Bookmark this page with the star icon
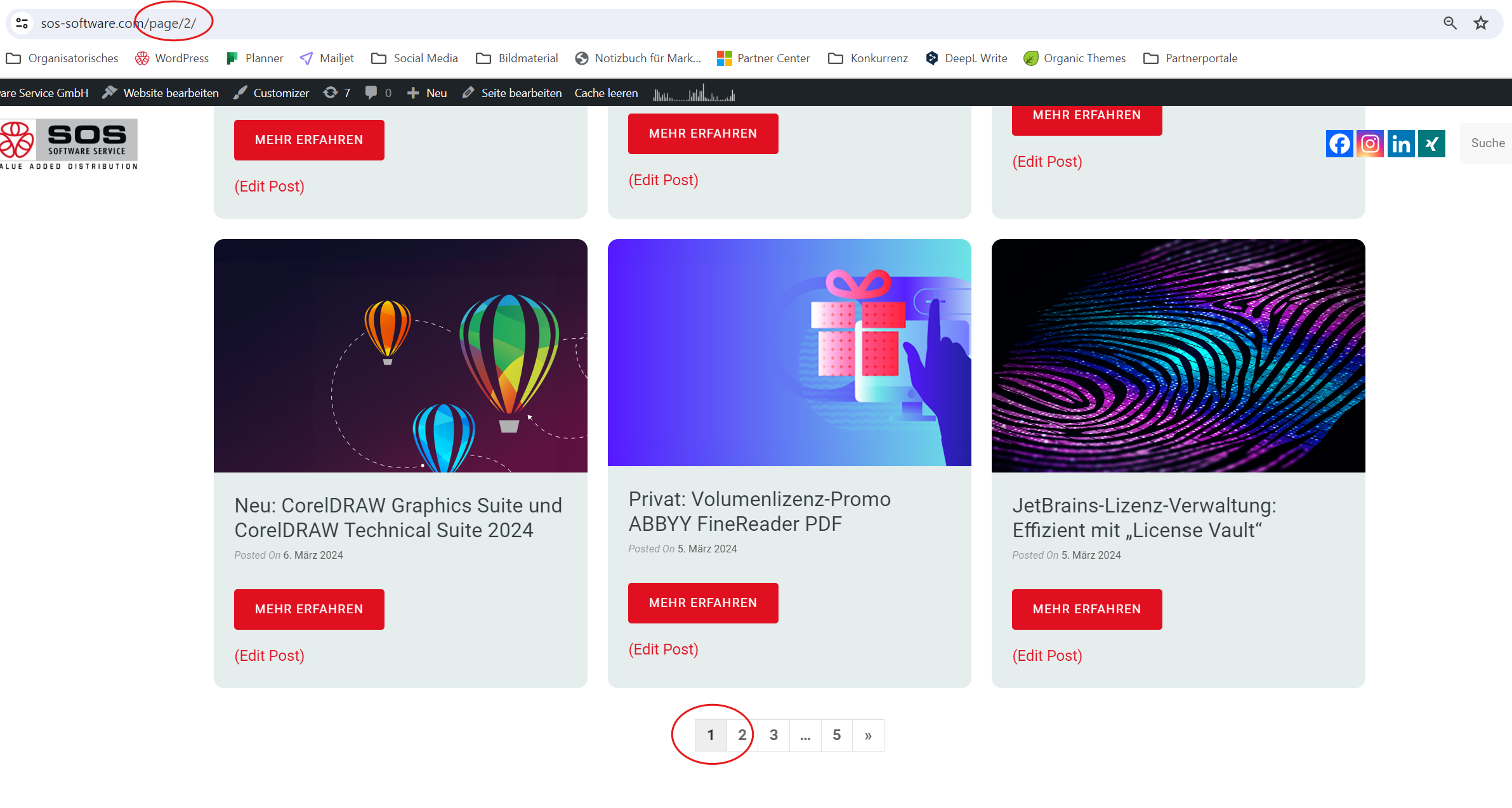1512x808 pixels. (1481, 23)
